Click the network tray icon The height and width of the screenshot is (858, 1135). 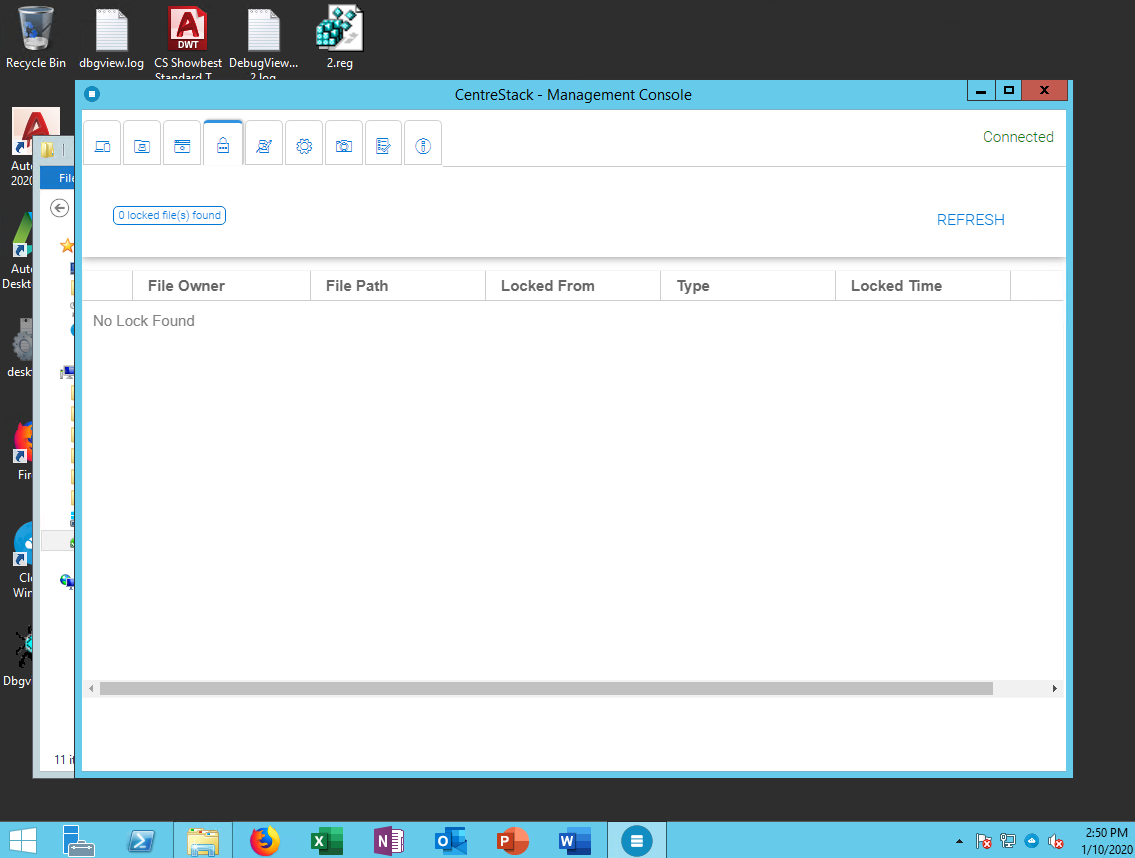point(1008,841)
